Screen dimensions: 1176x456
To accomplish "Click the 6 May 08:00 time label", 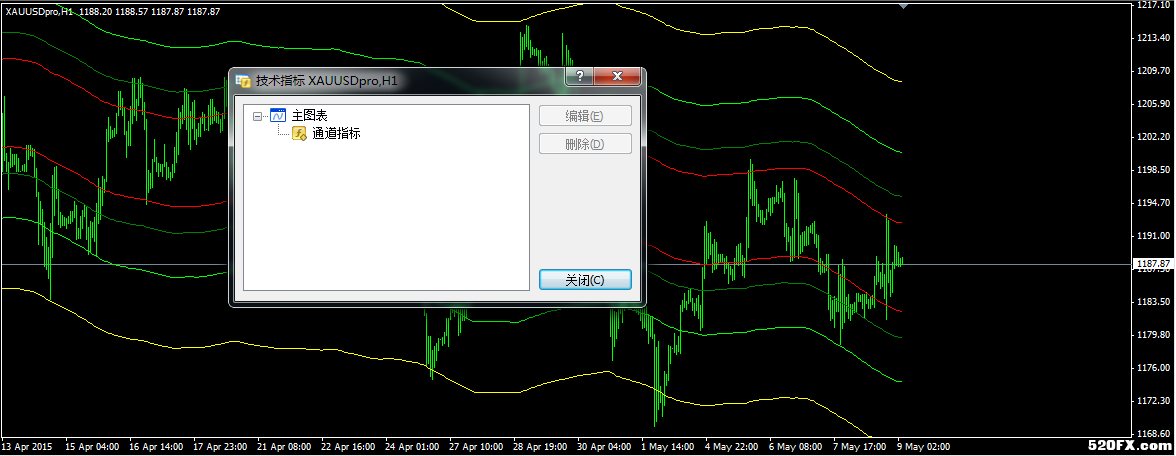I will [x=796, y=447].
